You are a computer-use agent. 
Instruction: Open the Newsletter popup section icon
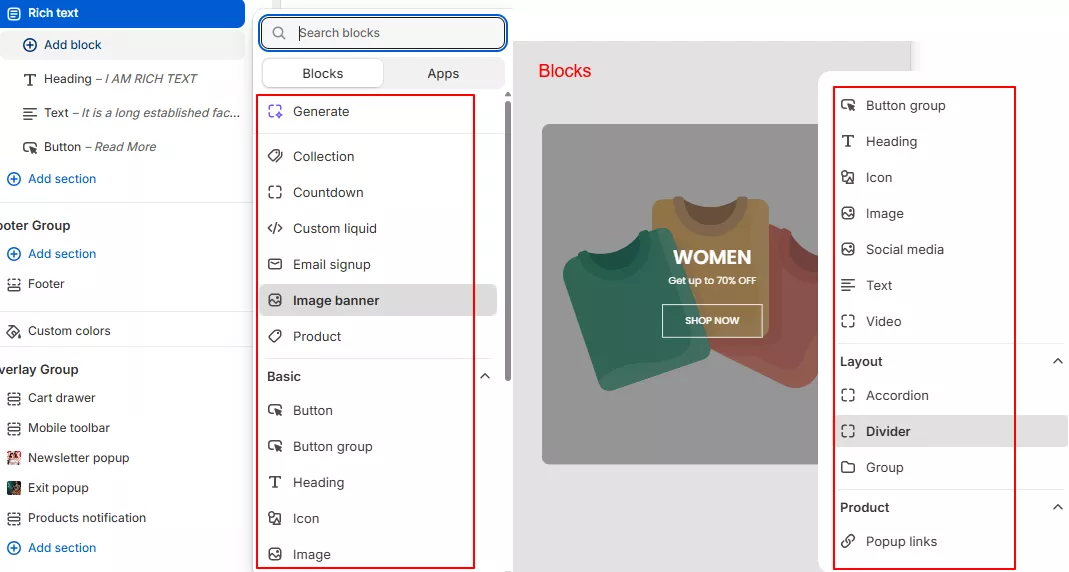pyautogui.click(x=14, y=458)
